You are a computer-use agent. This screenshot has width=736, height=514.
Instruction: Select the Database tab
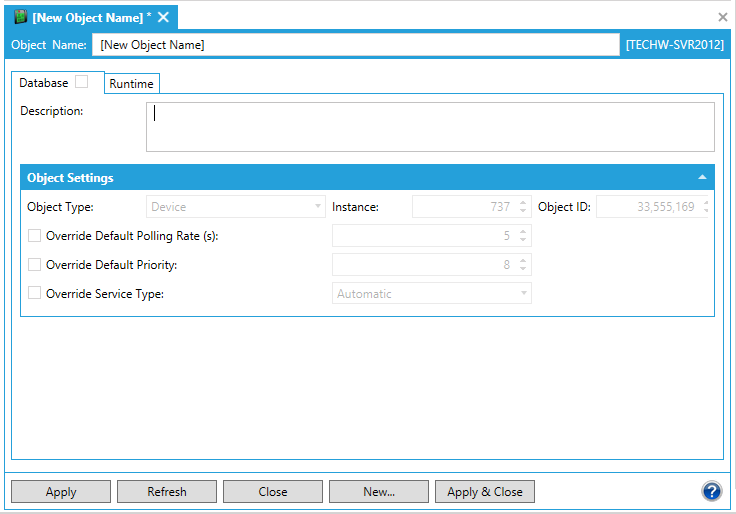[44, 83]
